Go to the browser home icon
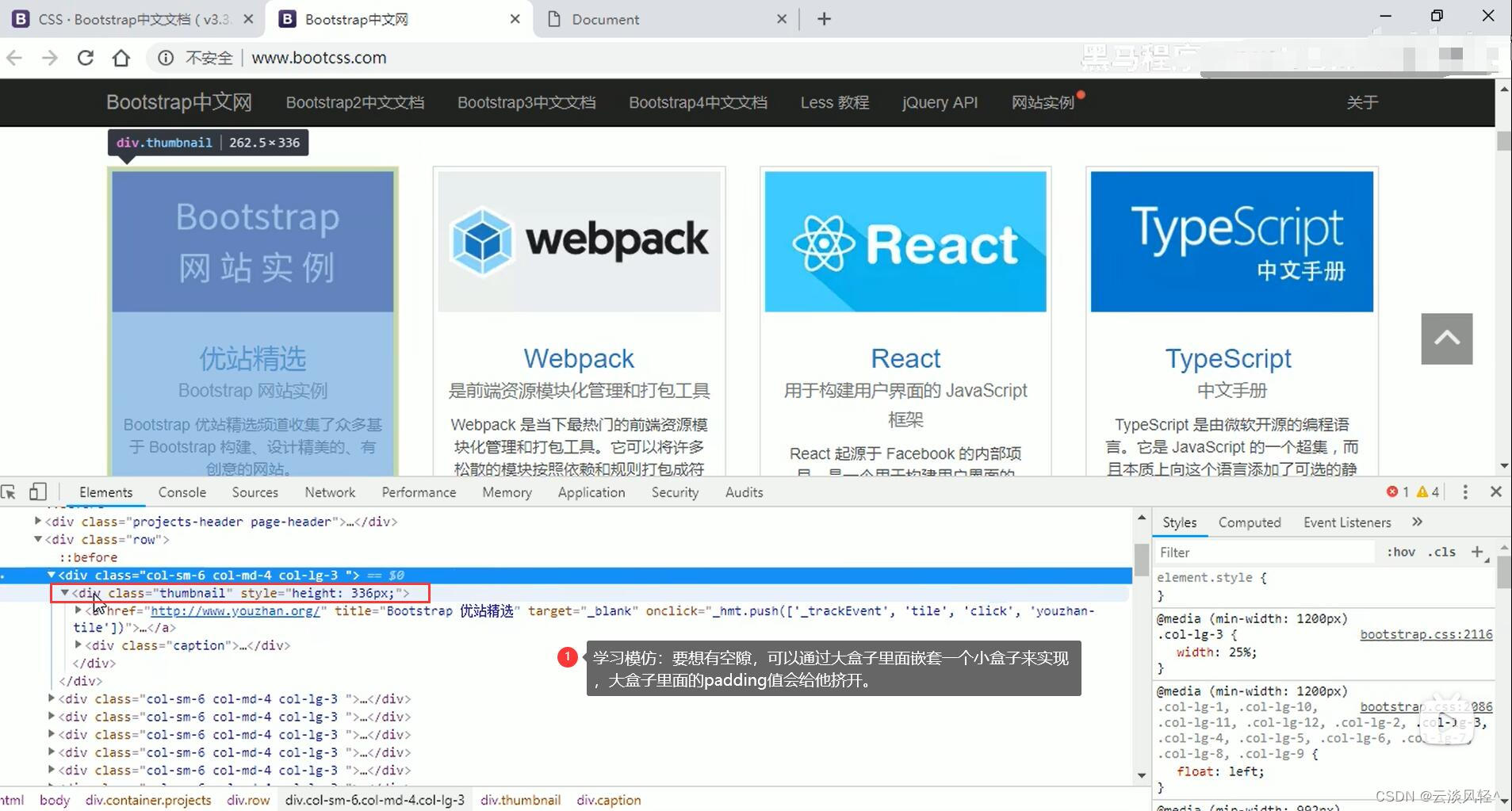Screen dimensions: 1512x811 (x=121, y=58)
